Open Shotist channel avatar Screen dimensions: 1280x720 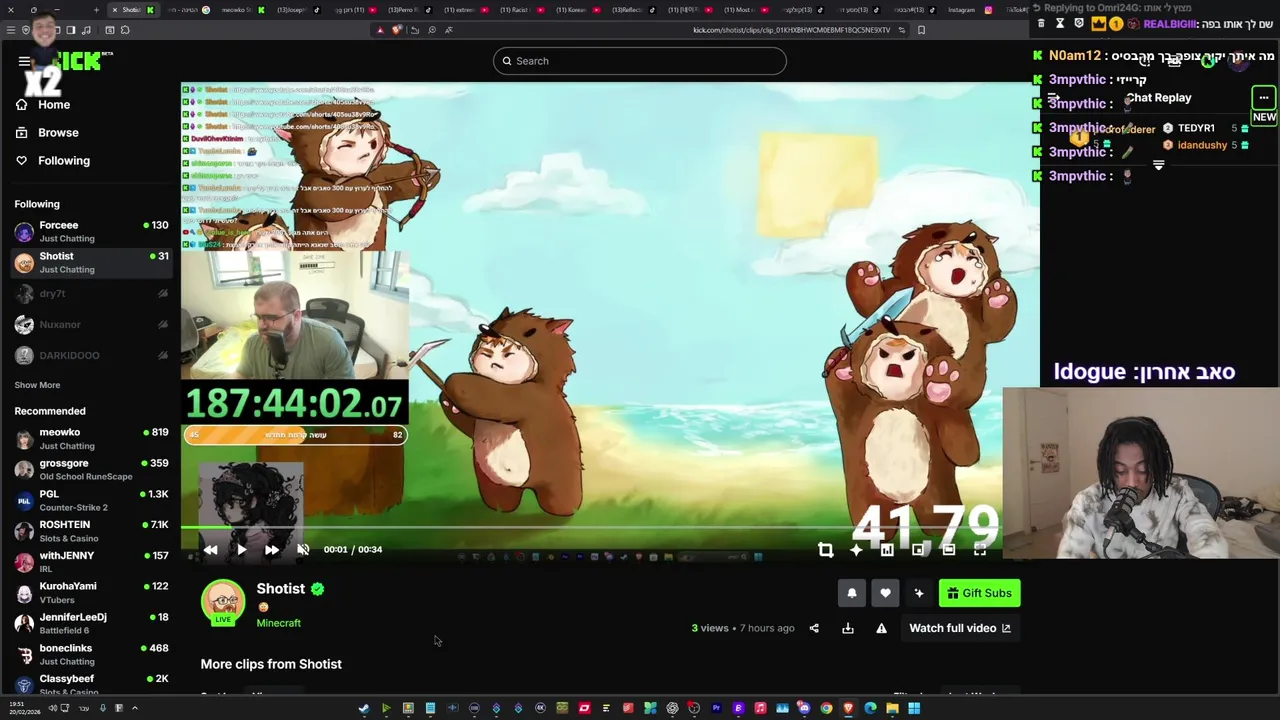pos(223,602)
